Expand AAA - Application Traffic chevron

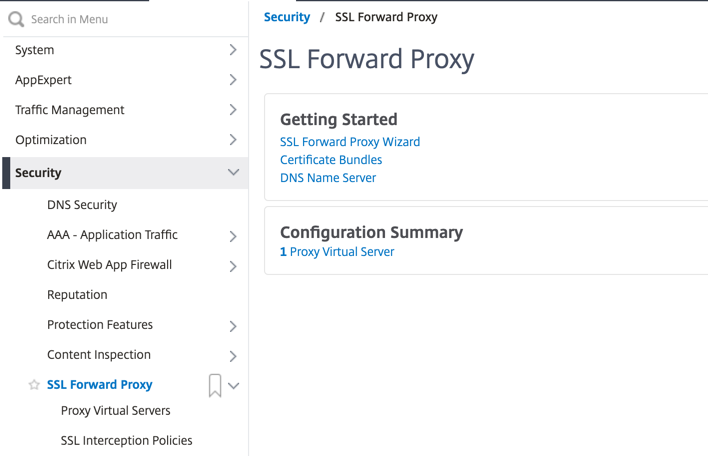(233, 236)
